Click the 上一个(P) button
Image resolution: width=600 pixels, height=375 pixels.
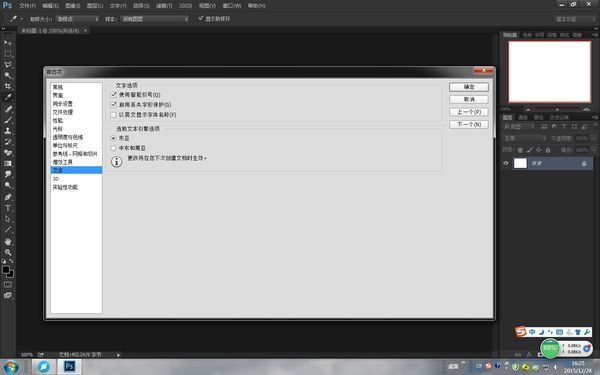pyautogui.click(x=469, y=112)
